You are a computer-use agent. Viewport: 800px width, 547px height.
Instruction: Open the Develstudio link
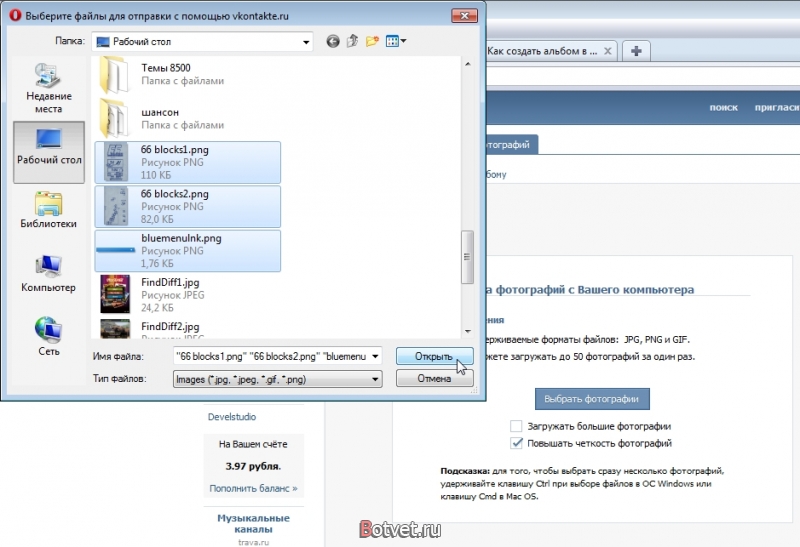[232, 417]
